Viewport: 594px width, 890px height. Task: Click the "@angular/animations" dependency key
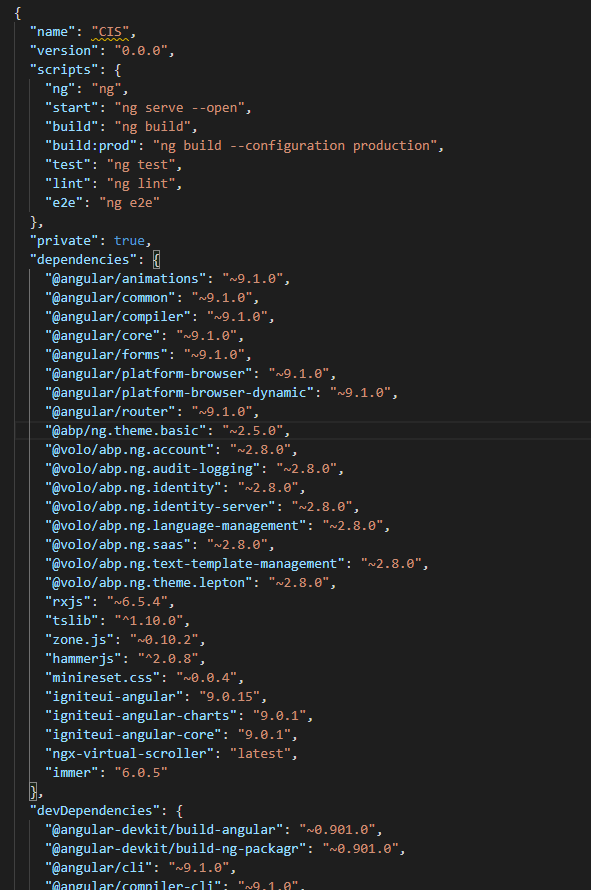tap(125, 279)
